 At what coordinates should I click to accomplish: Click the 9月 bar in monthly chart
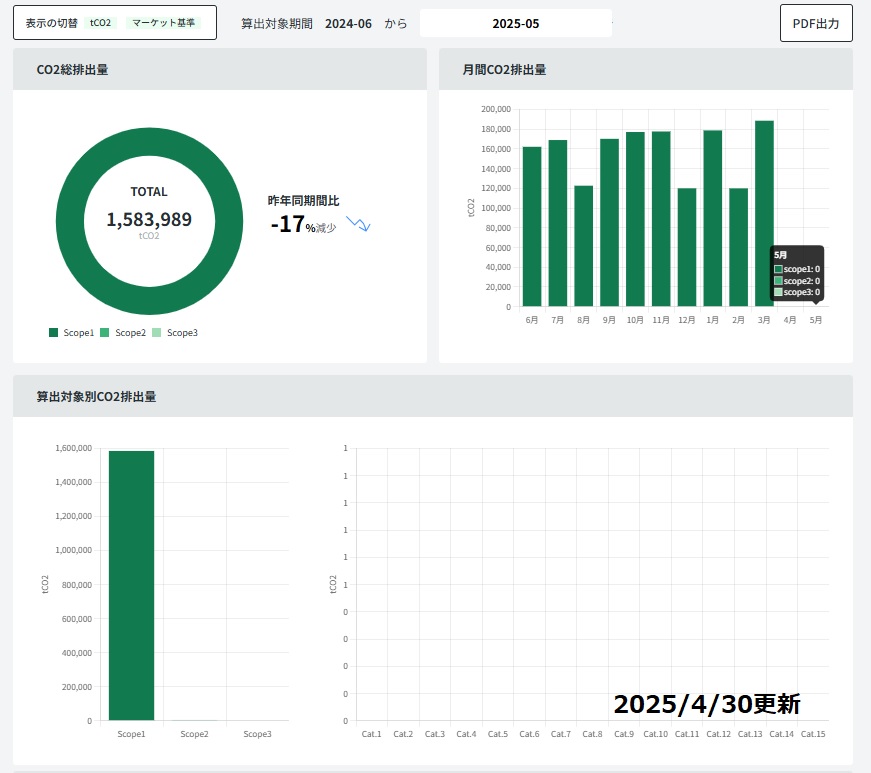[609, 223]
